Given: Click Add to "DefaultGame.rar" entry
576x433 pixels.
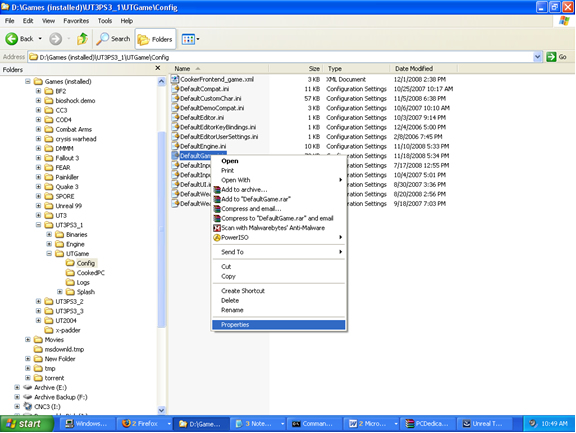Looking at the screenshot, I should pos(279,199).
